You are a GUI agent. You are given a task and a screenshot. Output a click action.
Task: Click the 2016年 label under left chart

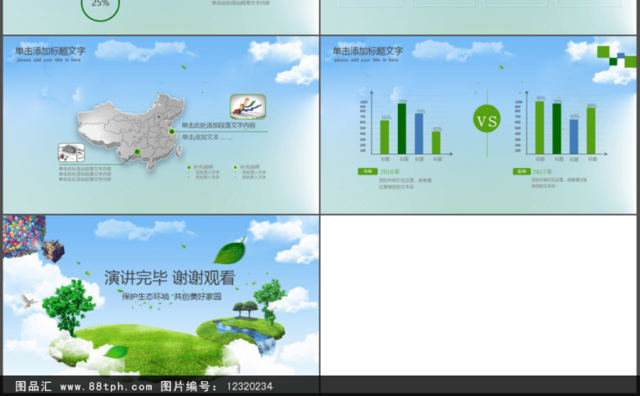390,172
